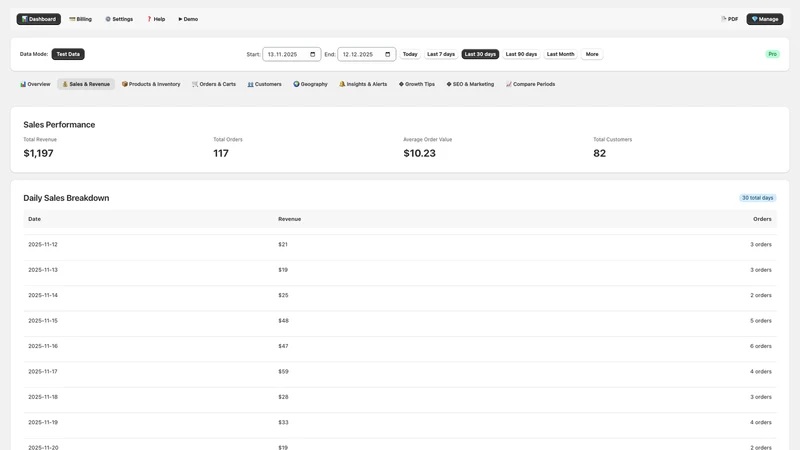Select the Last 30 days range

tap(480, 54)
